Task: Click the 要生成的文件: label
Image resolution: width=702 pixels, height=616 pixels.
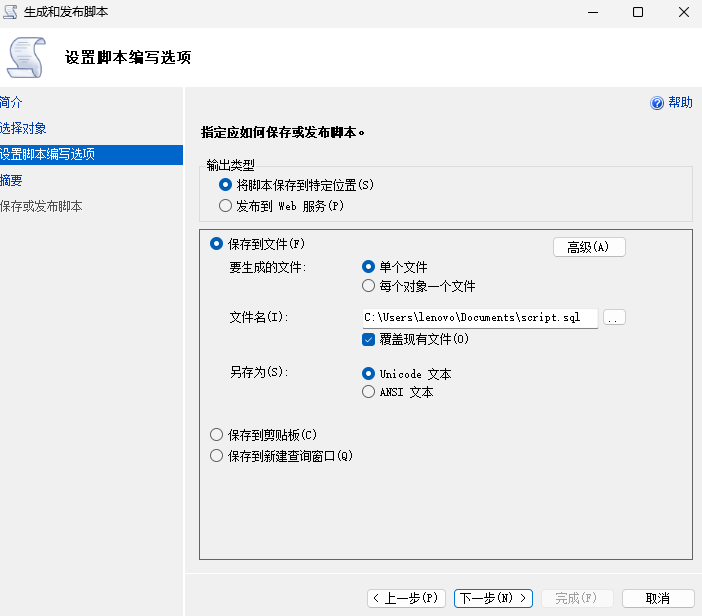Action: [x=268, y=268]
